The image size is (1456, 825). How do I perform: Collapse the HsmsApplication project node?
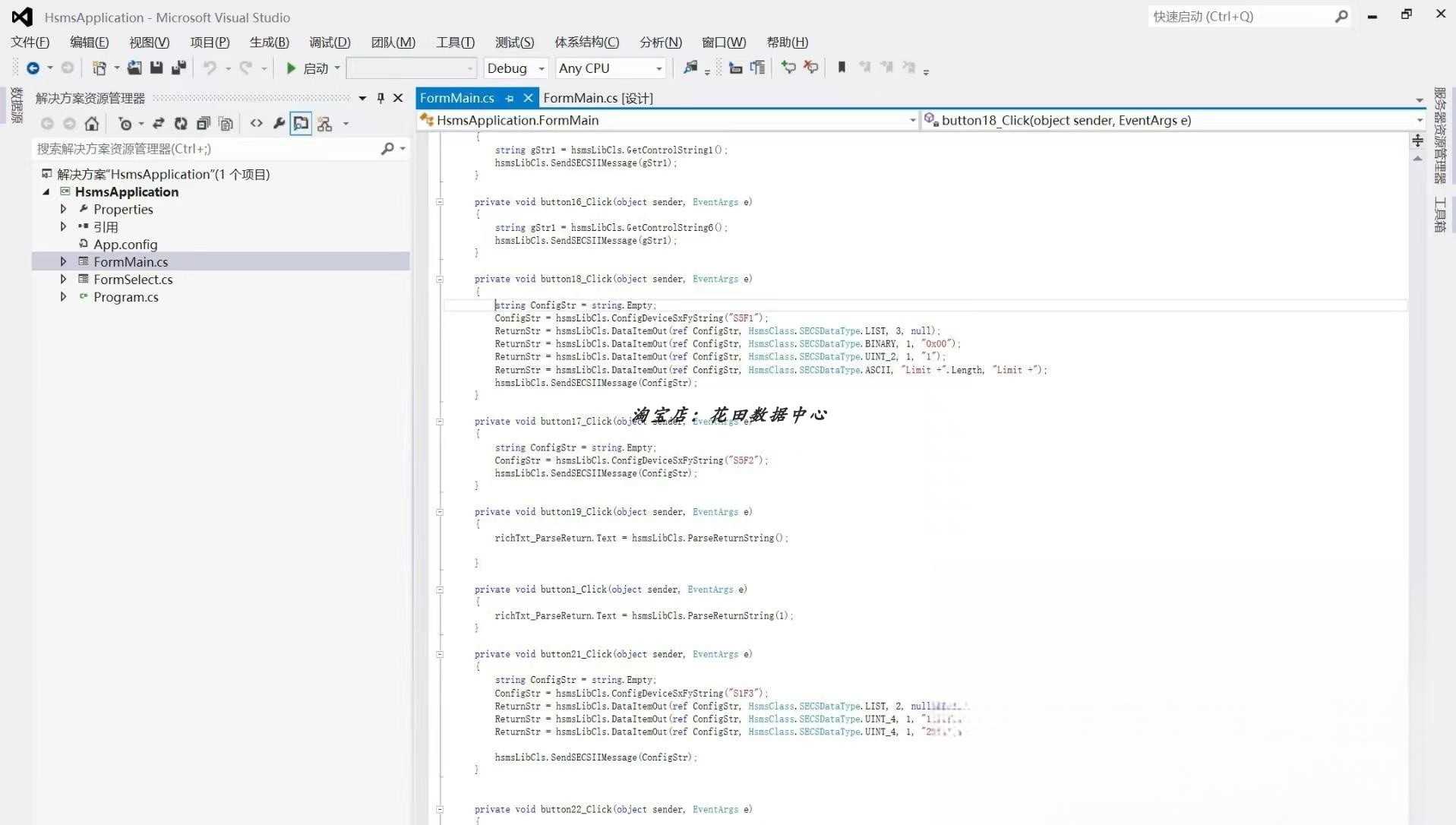coord(46,192)
